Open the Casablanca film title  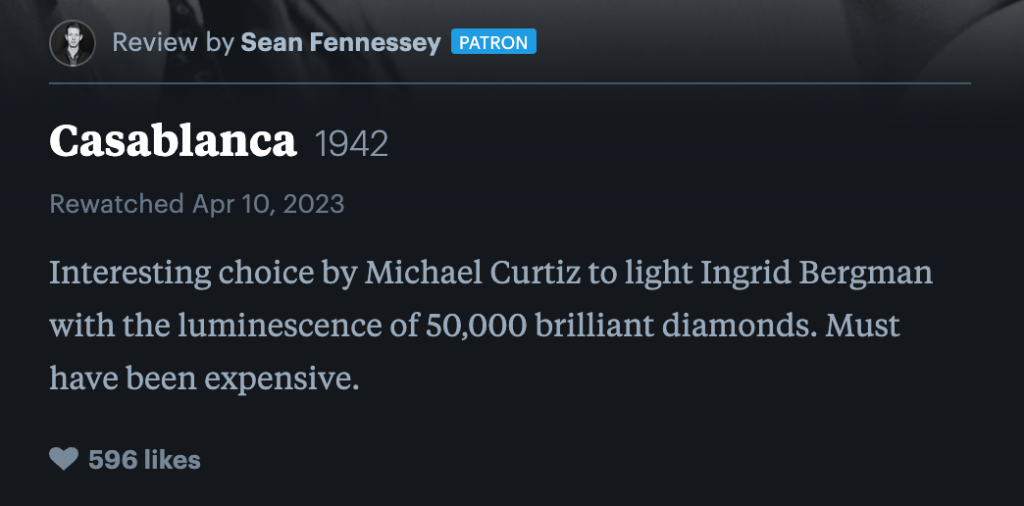click(x=173, y=143)
